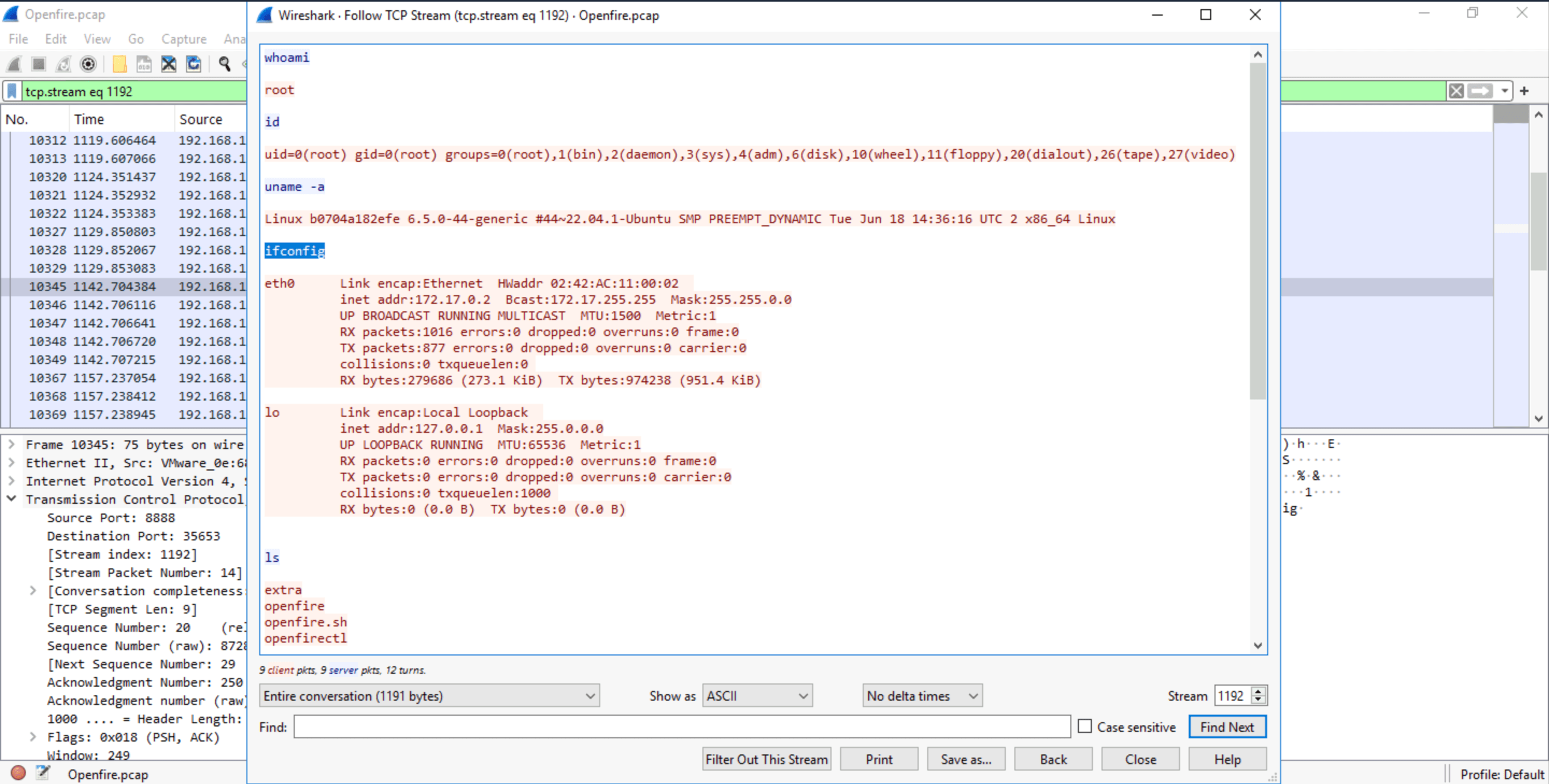The image size is (1549, 784).
Task: Open the File menu
Action: coord(18,39)
